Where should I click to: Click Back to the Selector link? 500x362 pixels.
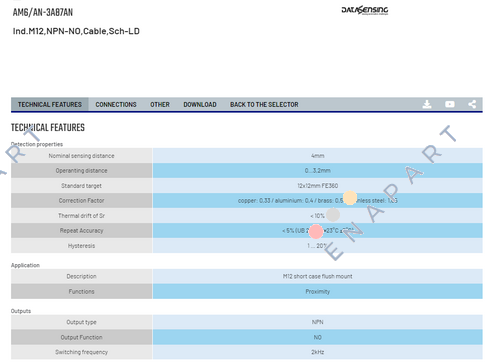coord(264,104)
